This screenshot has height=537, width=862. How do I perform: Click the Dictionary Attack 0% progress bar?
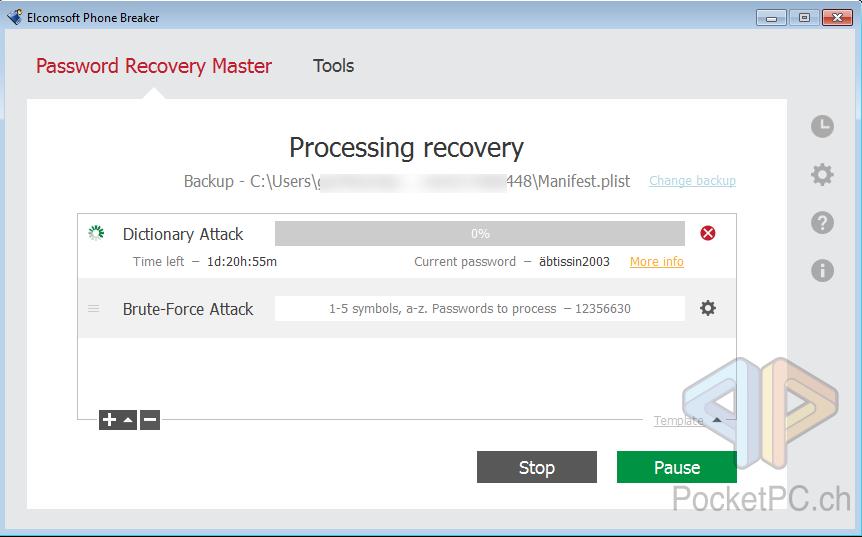[480, 234]
